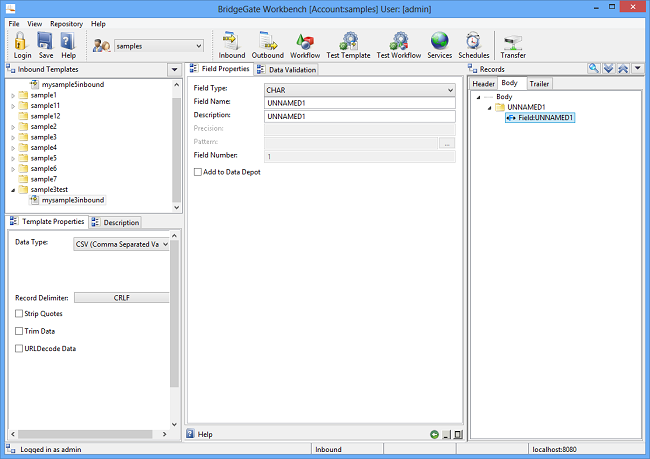Check the Strip Quotes option
The width and height of the screenshot is (650, 459).
pyautogui.click(x=19, y=313)
